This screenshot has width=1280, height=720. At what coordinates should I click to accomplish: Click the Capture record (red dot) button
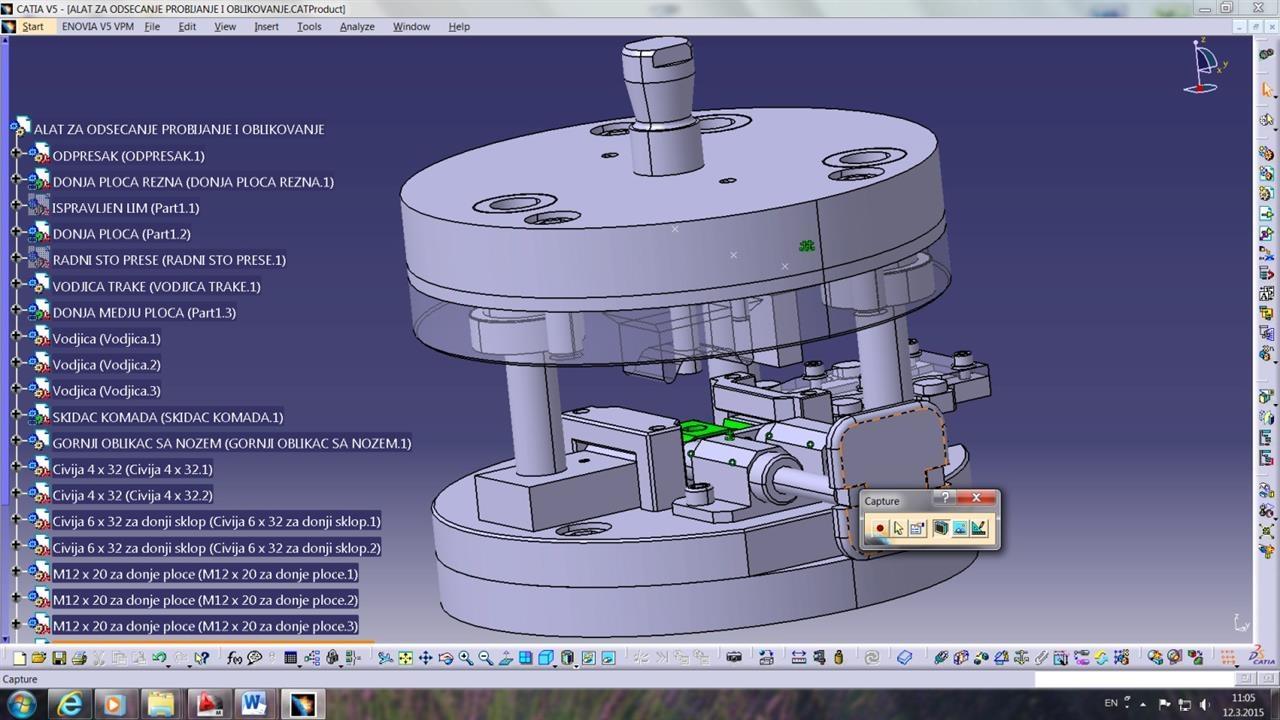coord(880,528)
